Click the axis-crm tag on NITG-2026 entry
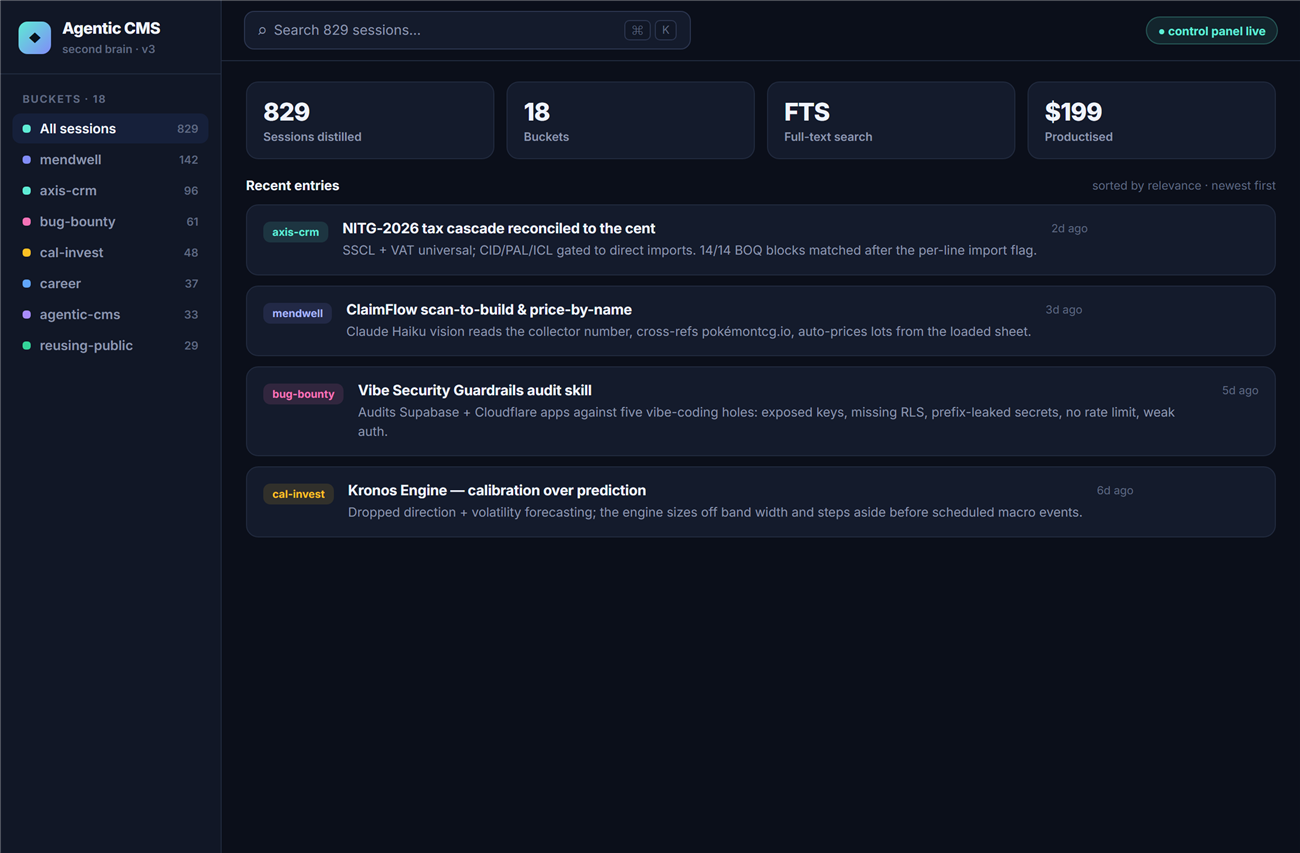Screen dimensions: 1300x853 click(296, 232)
